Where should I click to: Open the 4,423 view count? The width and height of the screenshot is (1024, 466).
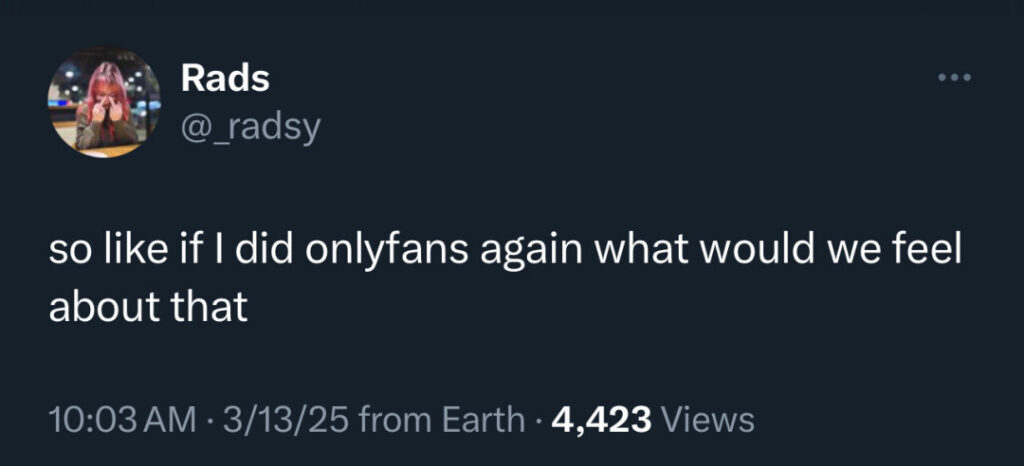pyautogui.click(x=601, y=419)
